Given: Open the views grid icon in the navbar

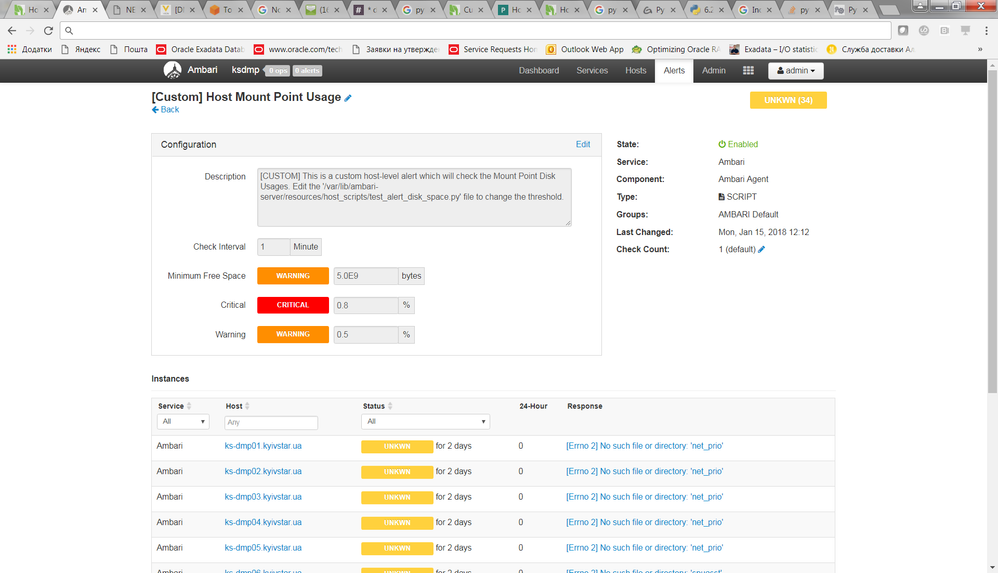Looking at the screenshot, I should (x=748, y=71).
